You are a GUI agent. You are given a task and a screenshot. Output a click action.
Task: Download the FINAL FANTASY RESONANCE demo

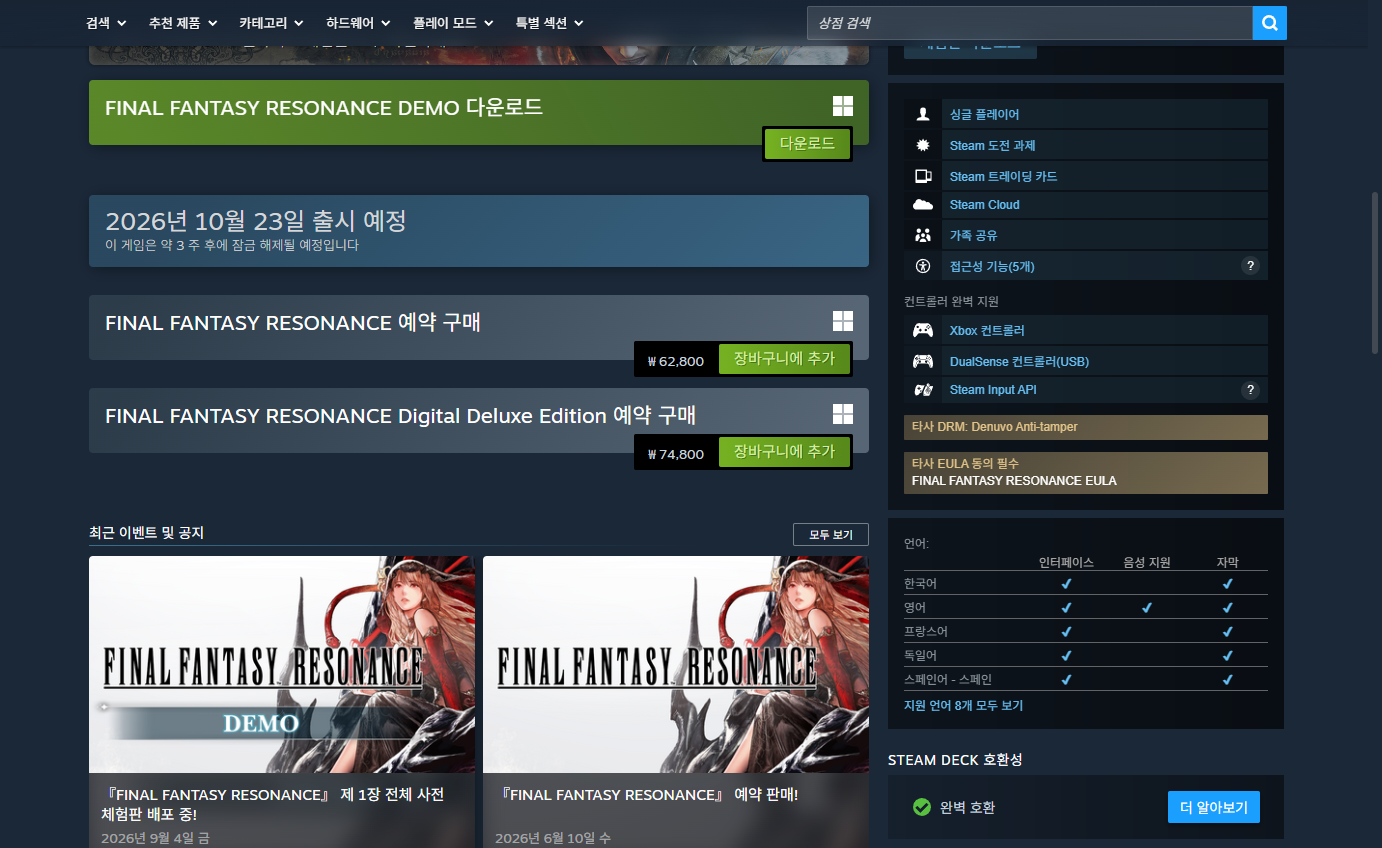[807, 144]
